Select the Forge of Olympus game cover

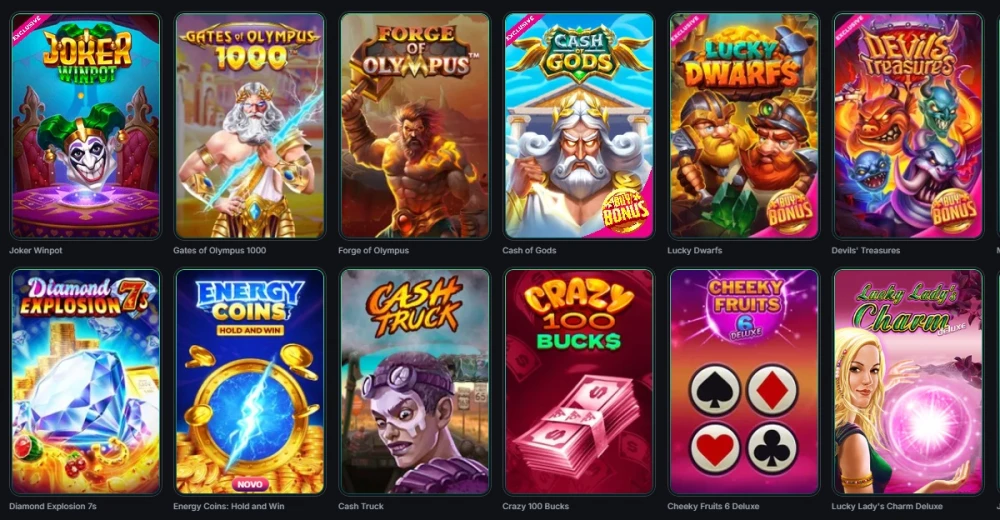pos(415,126)
